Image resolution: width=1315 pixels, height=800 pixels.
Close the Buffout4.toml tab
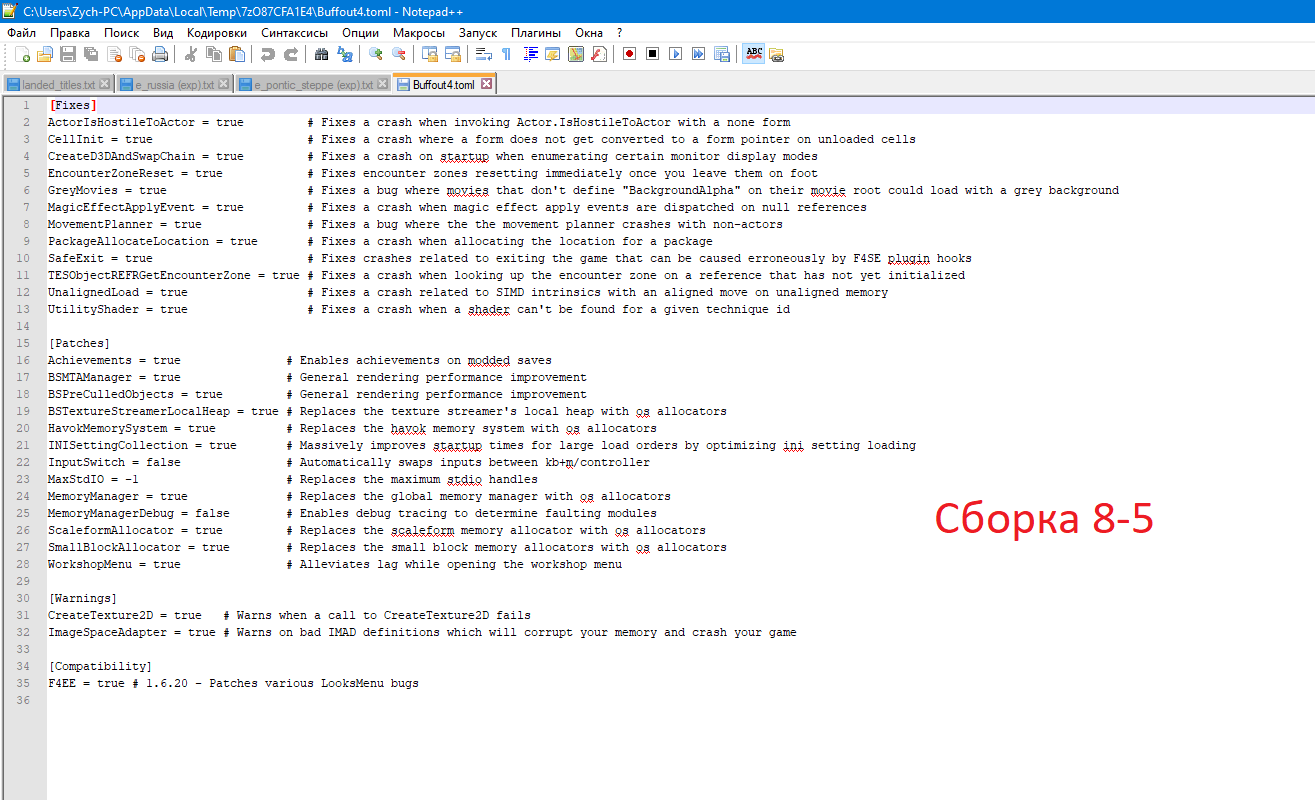[486, 84]
